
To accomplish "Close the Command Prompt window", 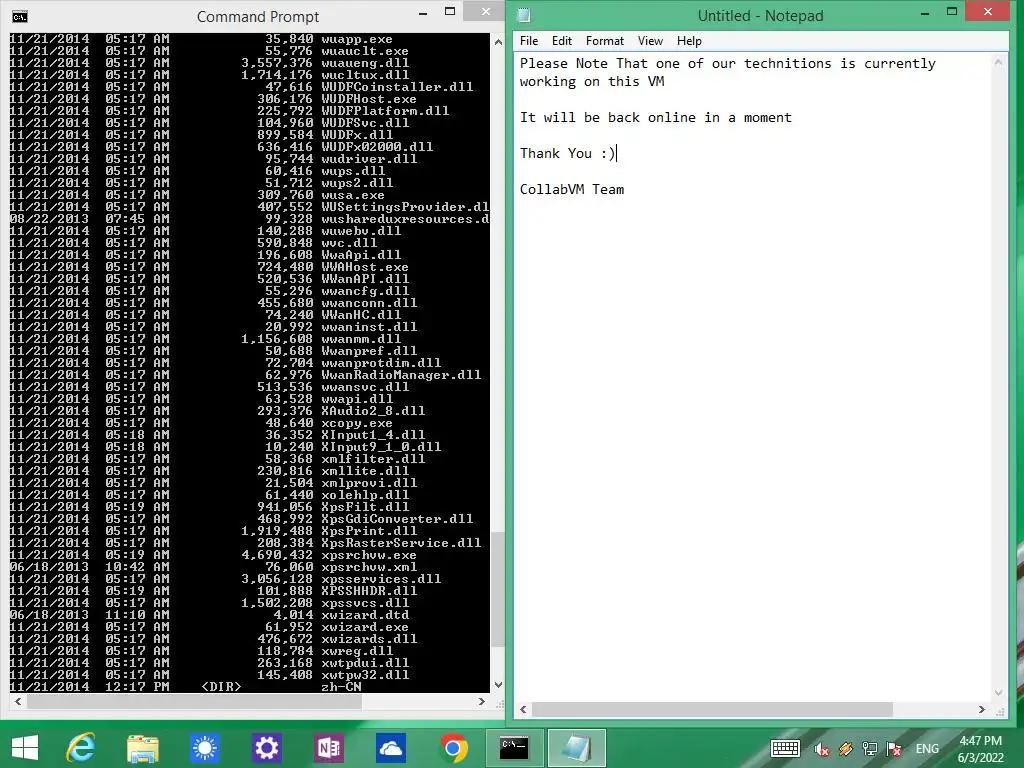I will point(486,12).
